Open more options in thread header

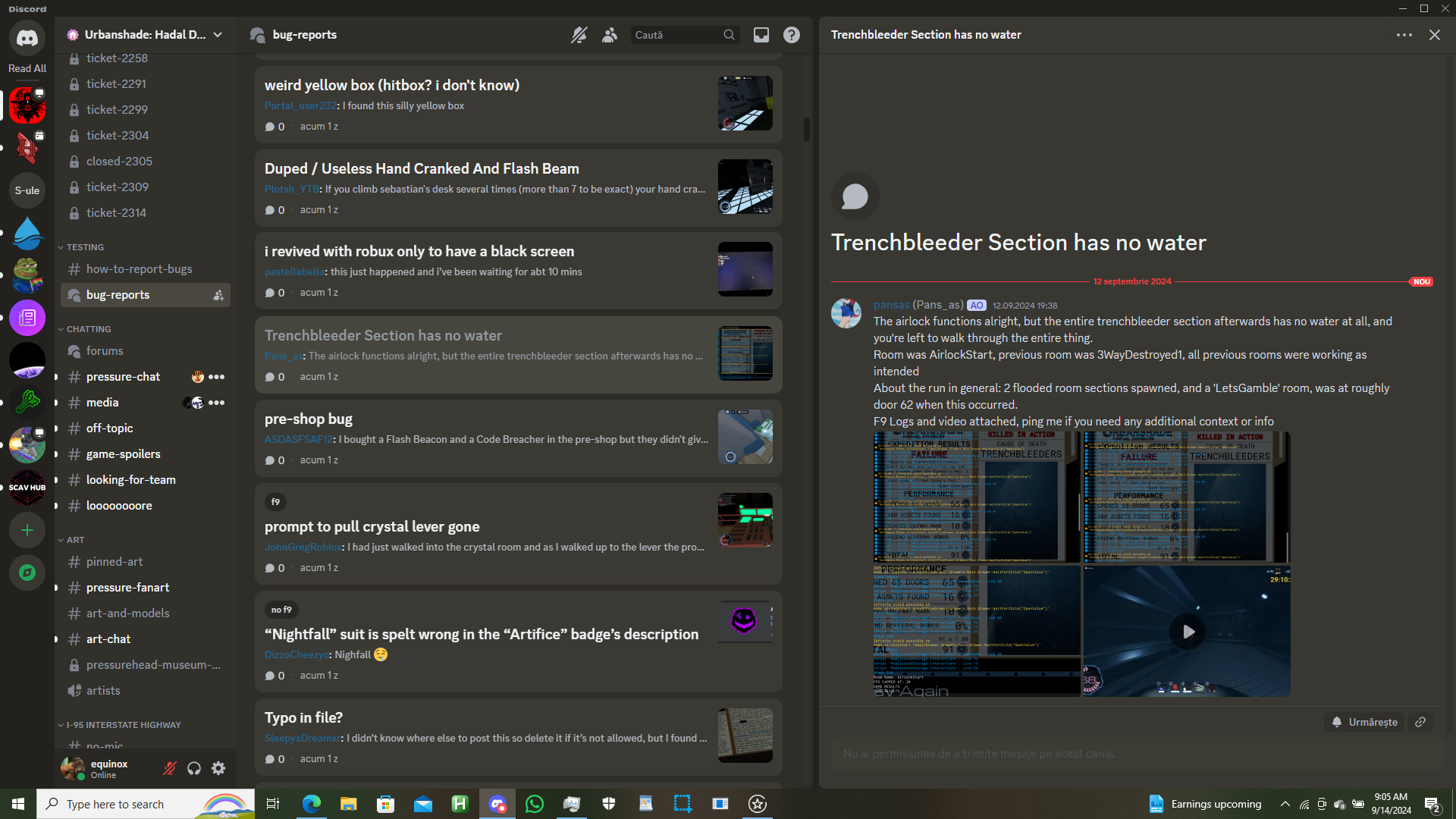pyautogui.click(x=1404, y=35)
